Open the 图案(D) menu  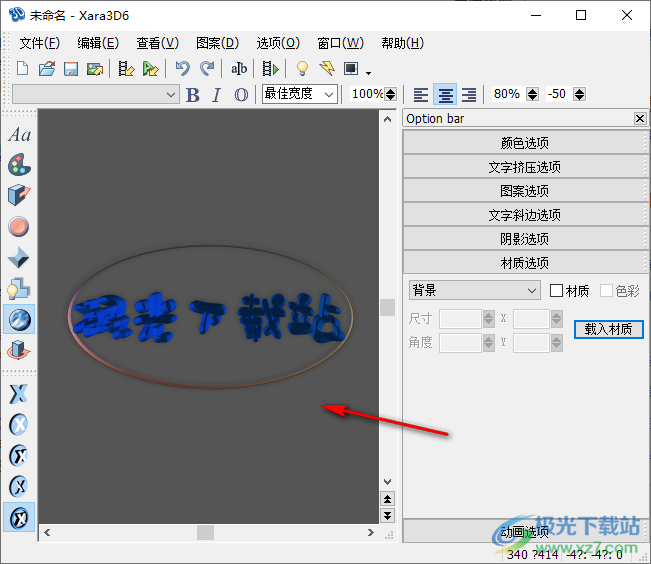pyautogui.click(x=218, y=43)
